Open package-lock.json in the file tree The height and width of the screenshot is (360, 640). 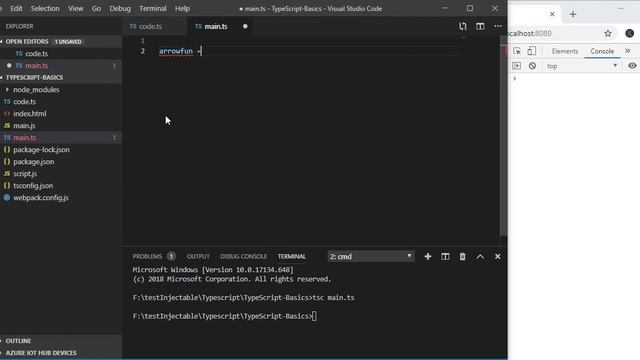click(x=41, y=150)
